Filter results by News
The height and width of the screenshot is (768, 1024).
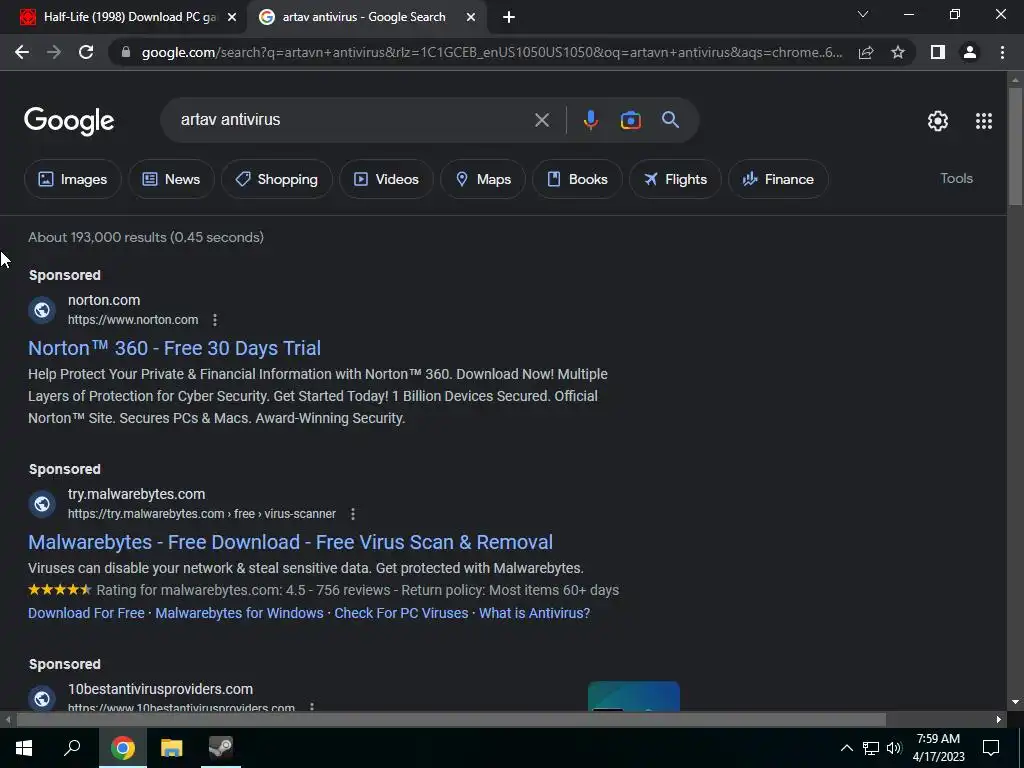(x=171, y=179)
